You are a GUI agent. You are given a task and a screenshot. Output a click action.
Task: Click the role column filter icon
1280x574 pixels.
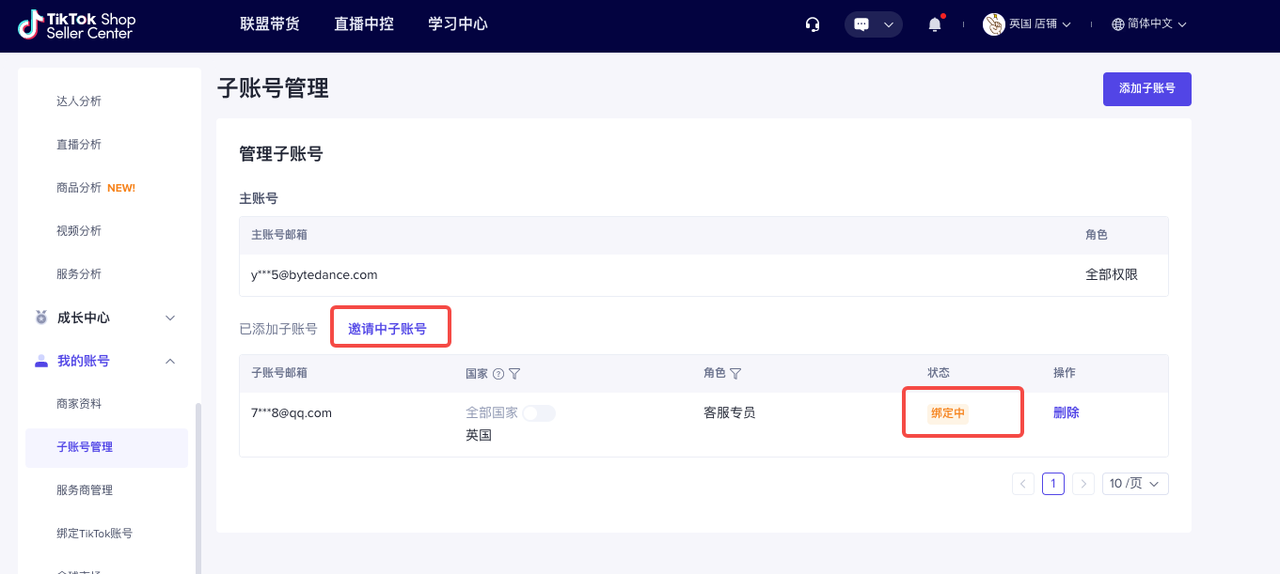[735, 373]
